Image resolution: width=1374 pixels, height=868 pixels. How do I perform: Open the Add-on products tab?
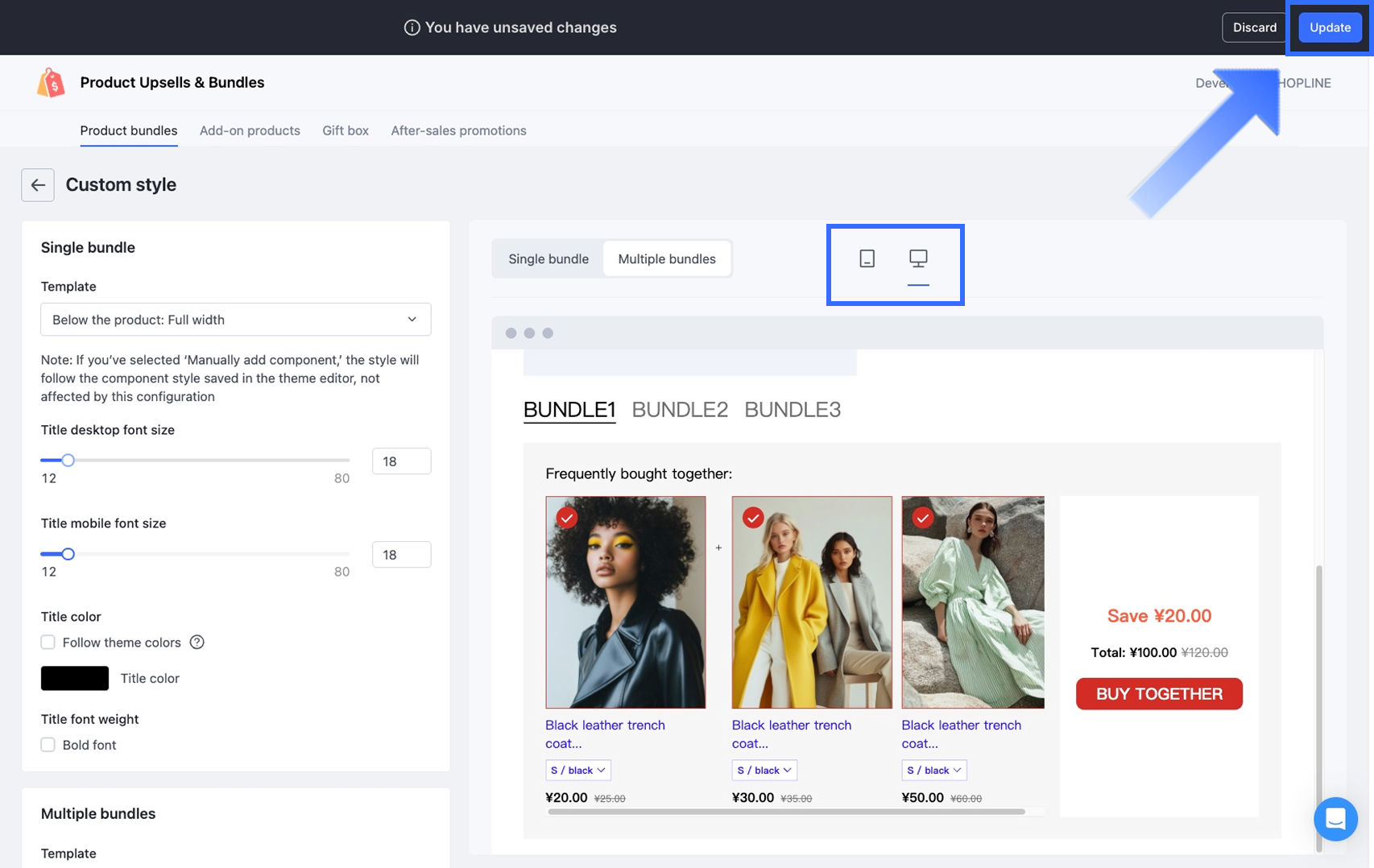[250, 130]
